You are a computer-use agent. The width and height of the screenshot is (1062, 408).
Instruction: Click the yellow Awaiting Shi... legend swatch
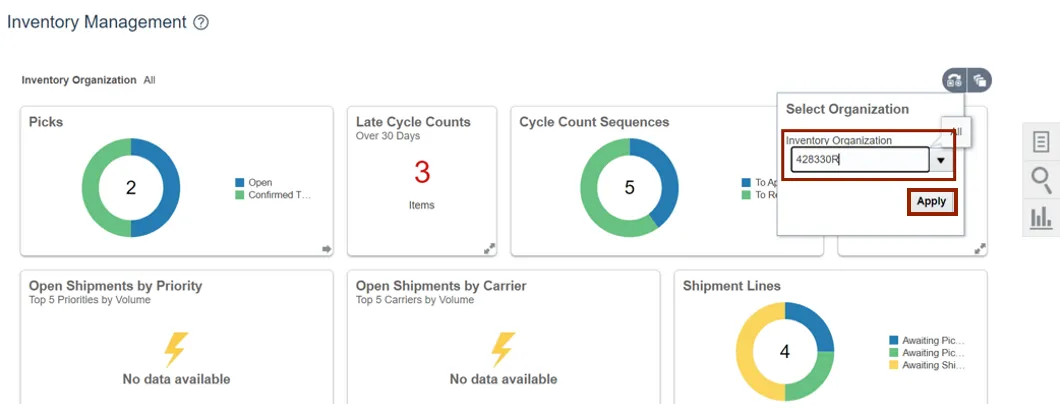pos(894,365)
